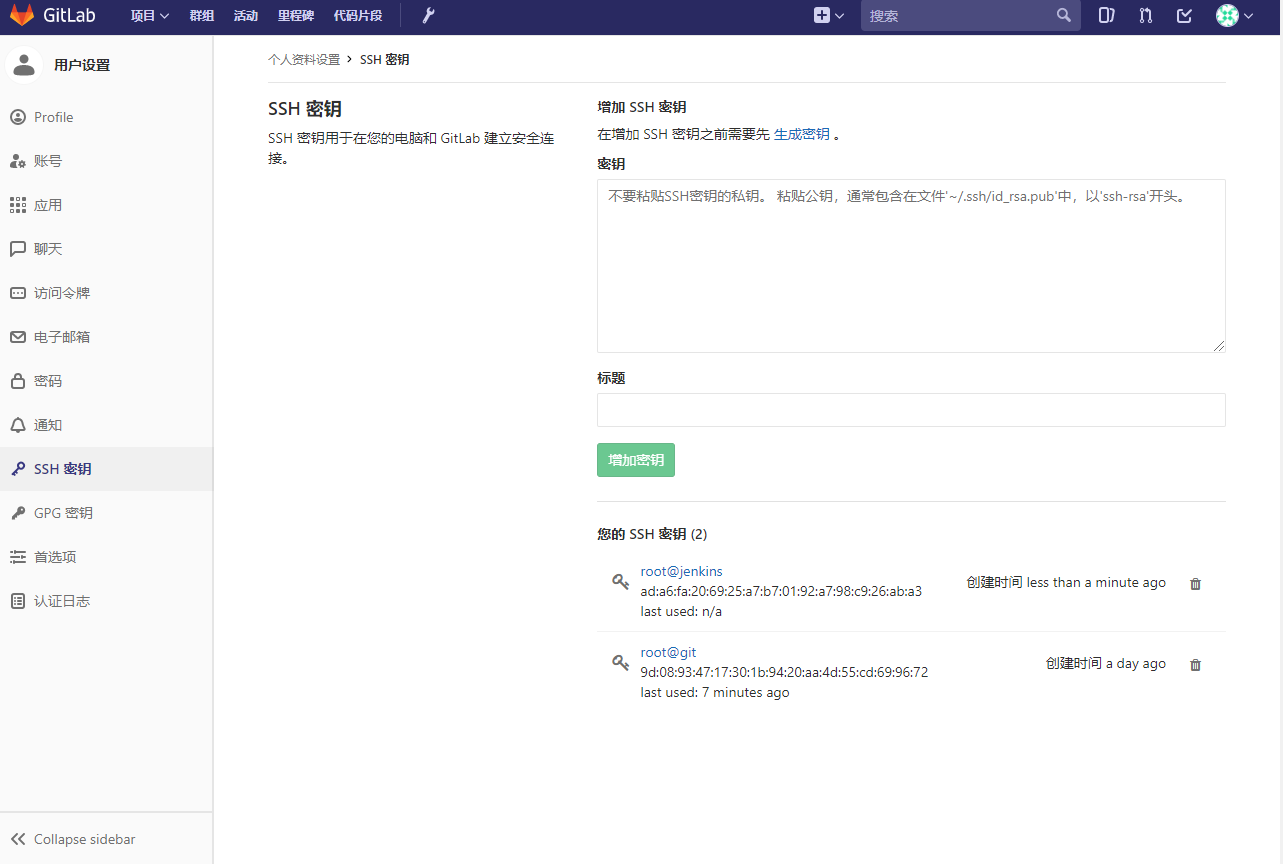
Task: Click inside the 标题 input field
Action: [910, 409]
